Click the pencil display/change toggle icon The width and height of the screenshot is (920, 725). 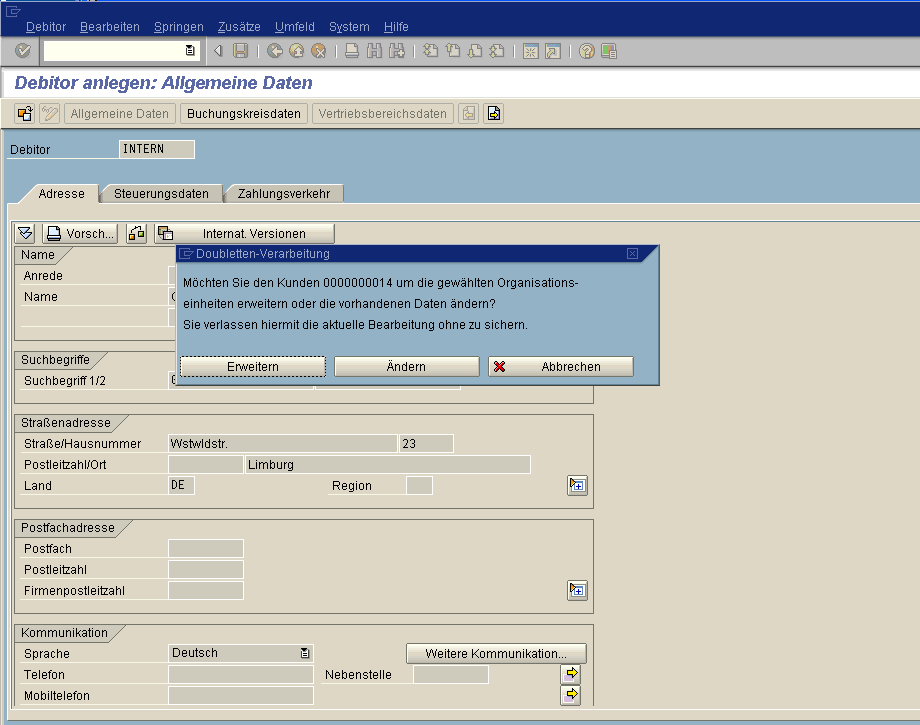50,113
